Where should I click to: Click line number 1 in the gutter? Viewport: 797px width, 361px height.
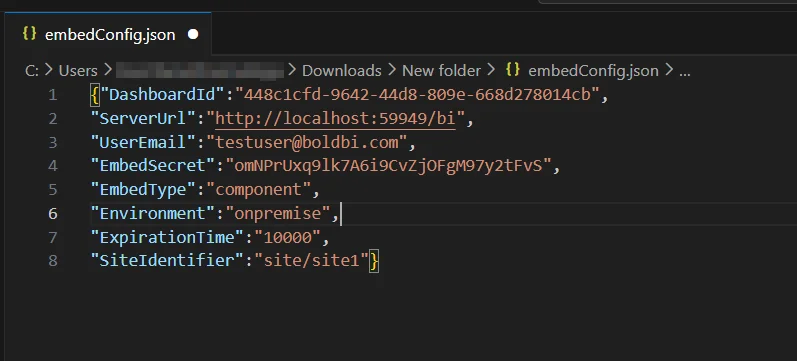click(53, 95)
